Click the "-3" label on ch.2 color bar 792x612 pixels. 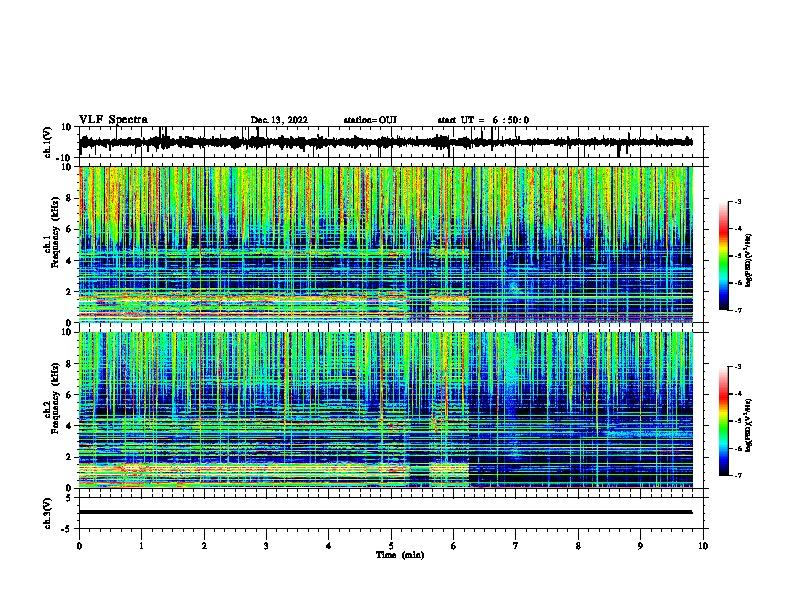(x=738, y=367)
